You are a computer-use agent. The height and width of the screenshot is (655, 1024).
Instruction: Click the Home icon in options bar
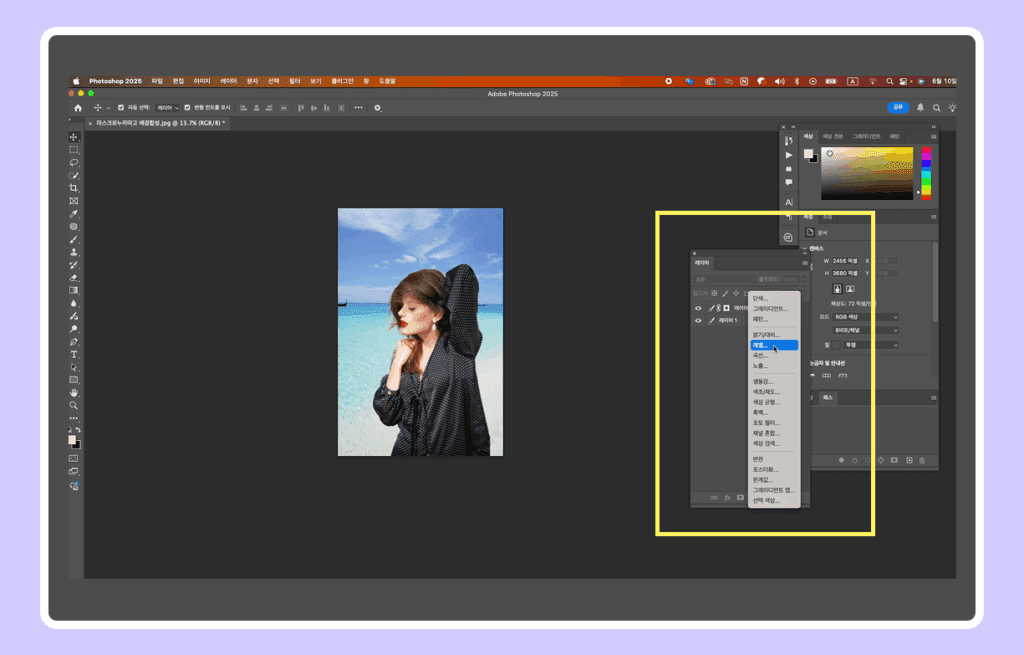(x=78, y=107)
